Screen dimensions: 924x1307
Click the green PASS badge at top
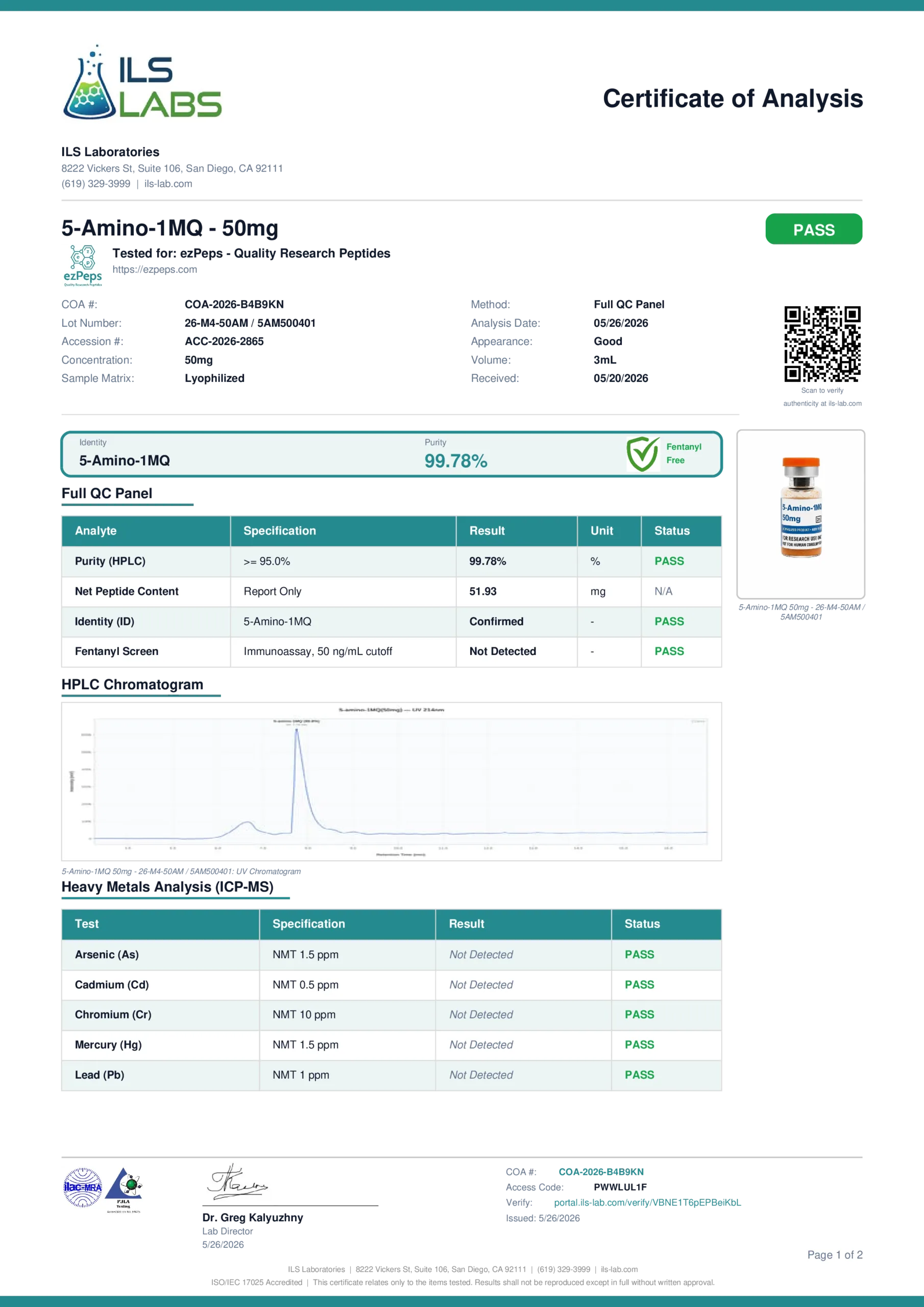point(814,229)
